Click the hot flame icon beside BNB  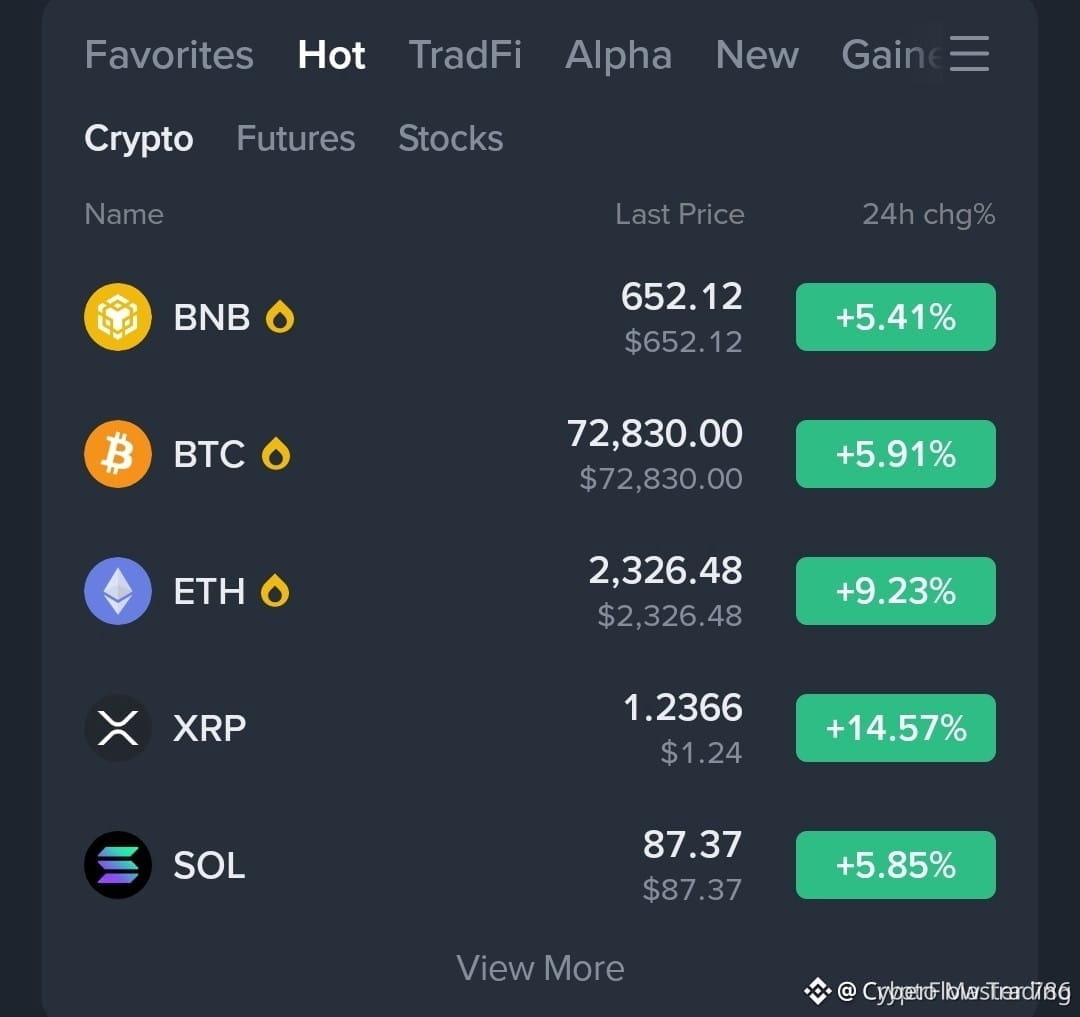pyautogui.click(x=280, y=317)
